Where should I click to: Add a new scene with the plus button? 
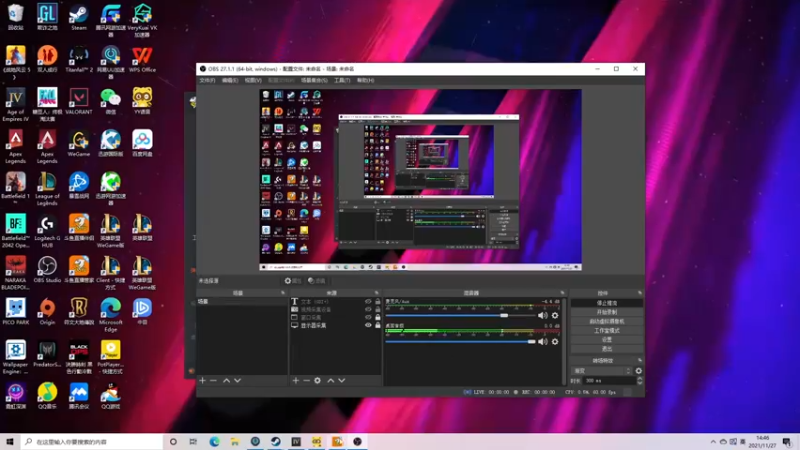pos(203,381)
